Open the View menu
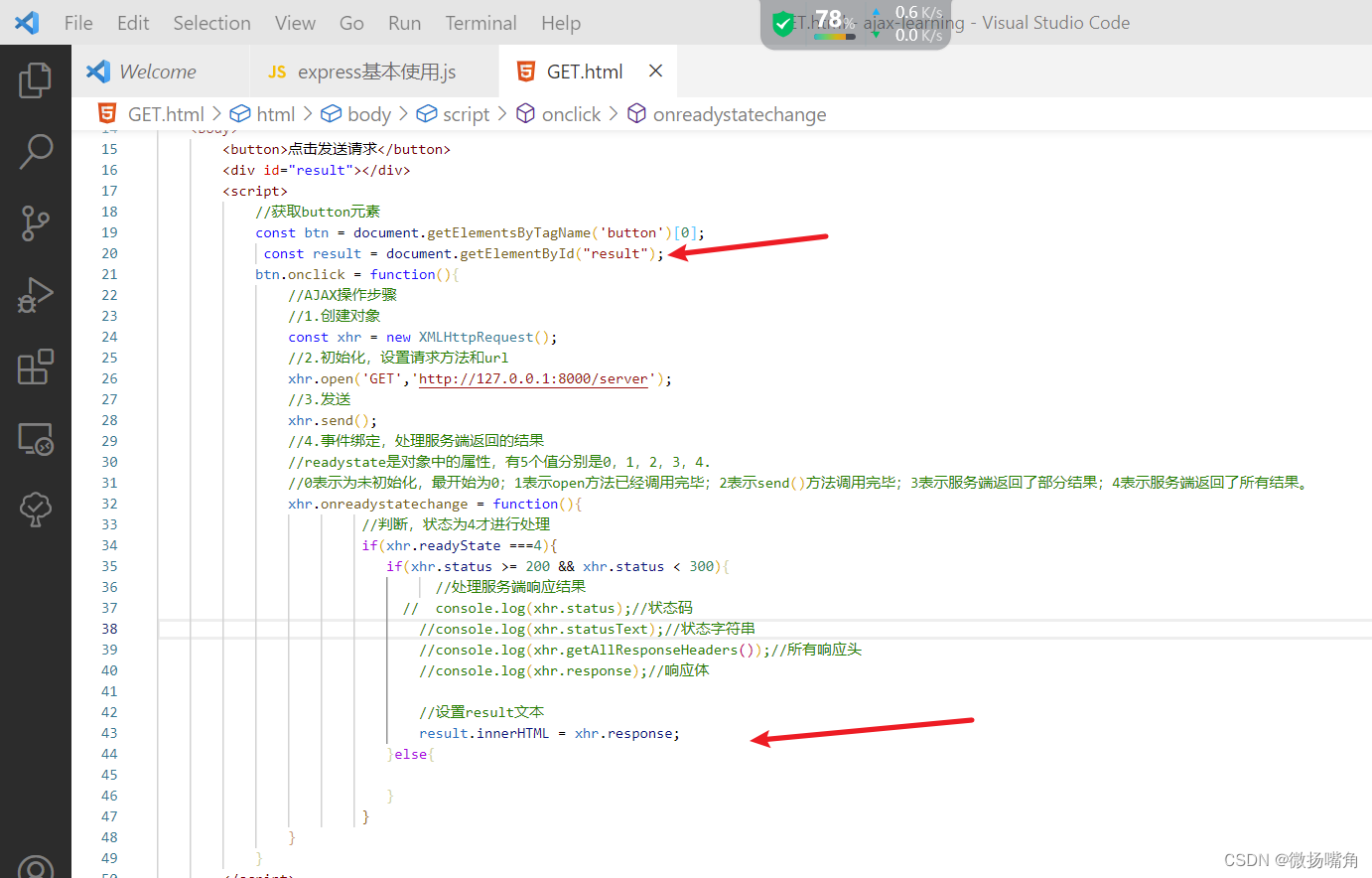1372x878 pixels. [x=295, y=23]
